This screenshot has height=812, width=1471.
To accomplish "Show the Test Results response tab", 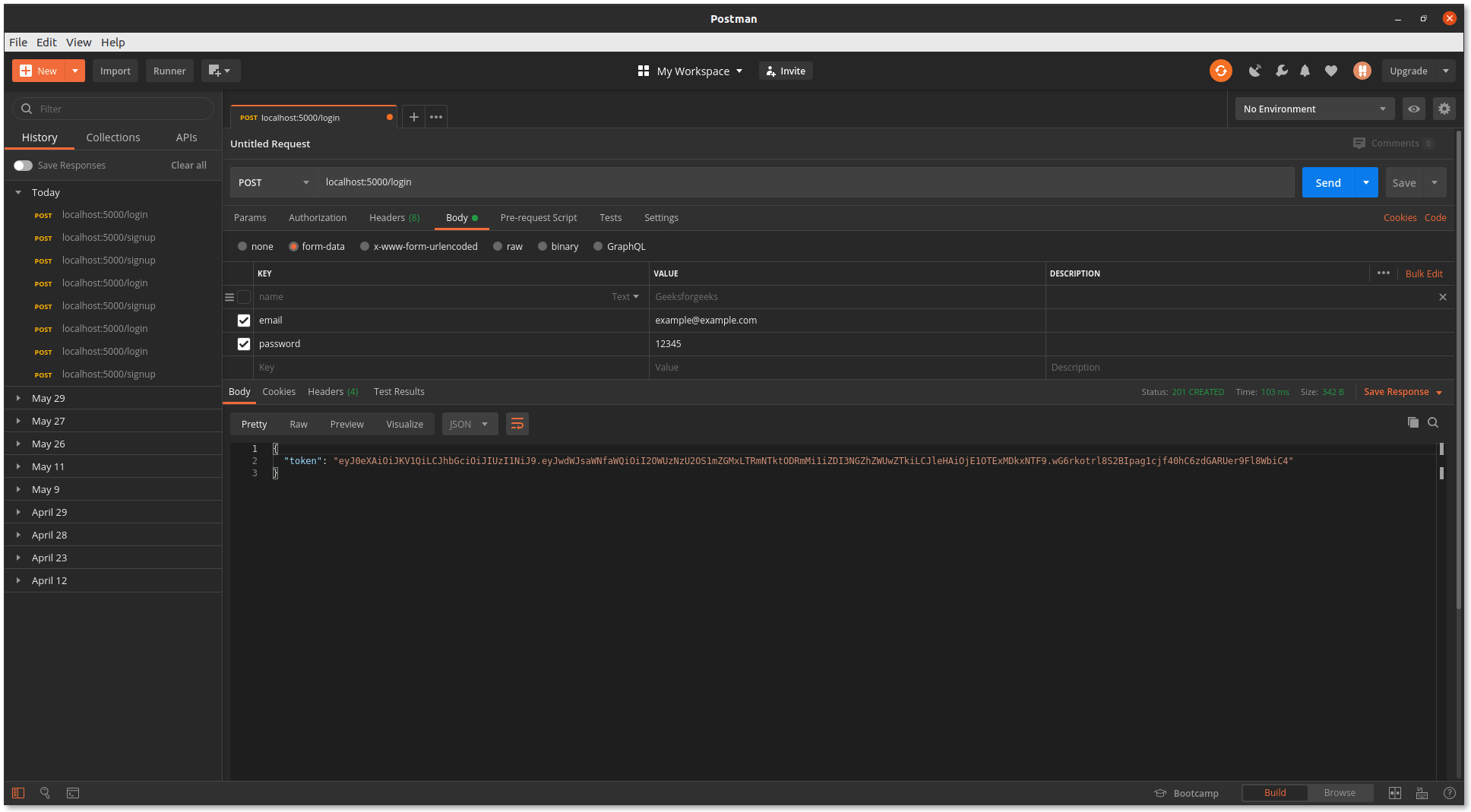I will (399, 392).
